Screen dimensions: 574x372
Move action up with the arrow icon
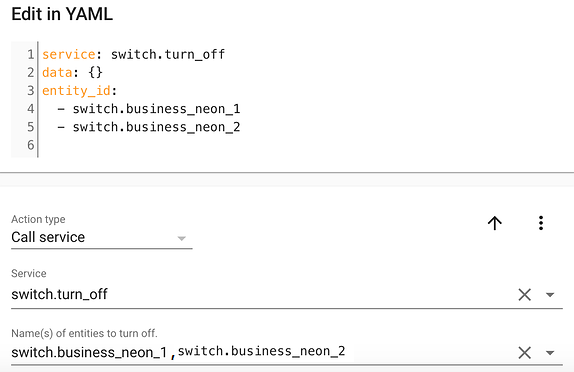495,223
